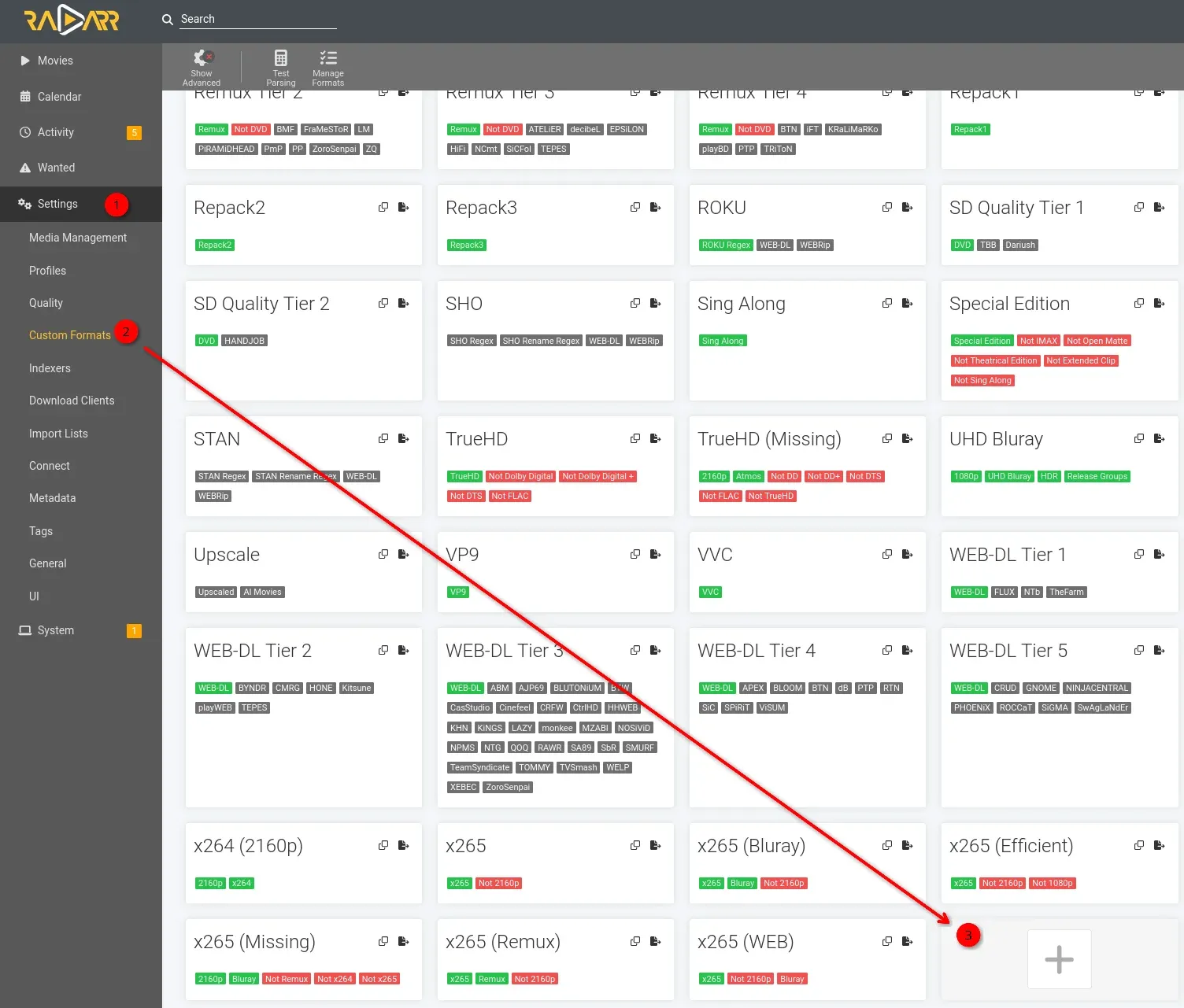Clone the UHD Bluray custom format
1184x1008 pixels.
coord(1139,438)
